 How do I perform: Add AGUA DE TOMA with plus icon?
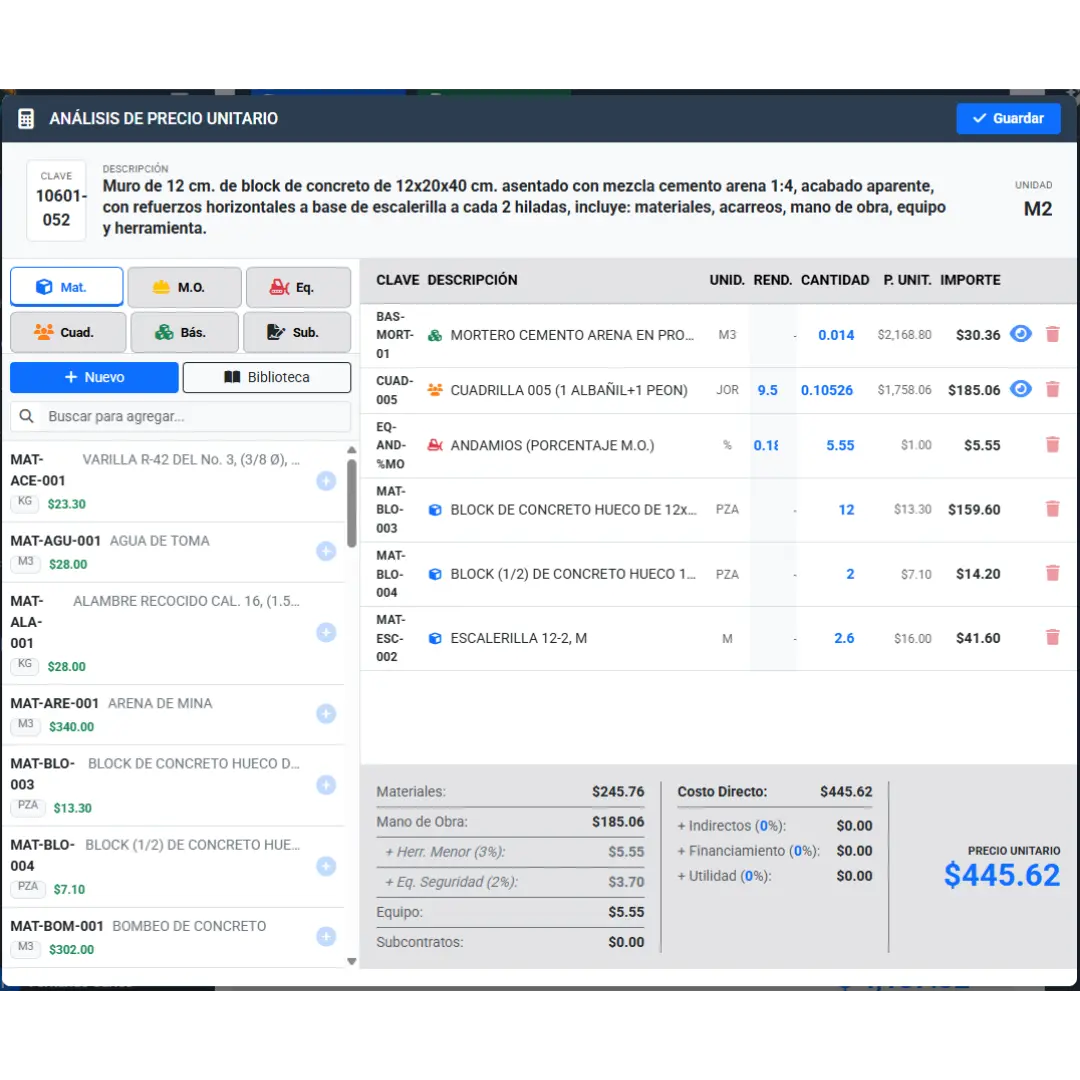(326, 551)
